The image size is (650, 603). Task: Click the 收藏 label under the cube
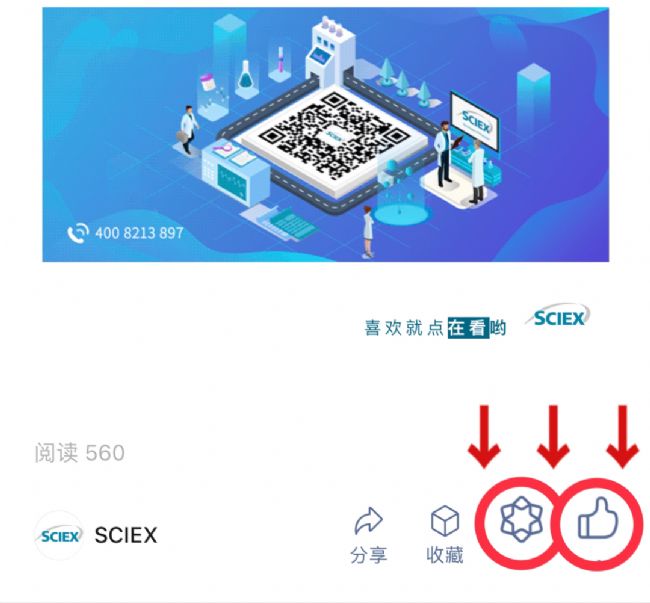pyautogui.click(x=445, y=555)
